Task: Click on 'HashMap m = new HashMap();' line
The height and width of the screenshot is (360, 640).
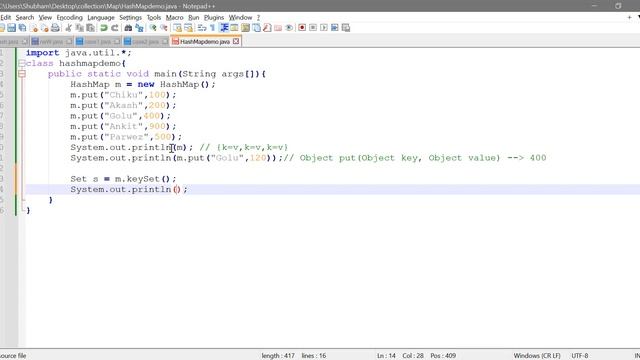Action: (x=143, y=84)
